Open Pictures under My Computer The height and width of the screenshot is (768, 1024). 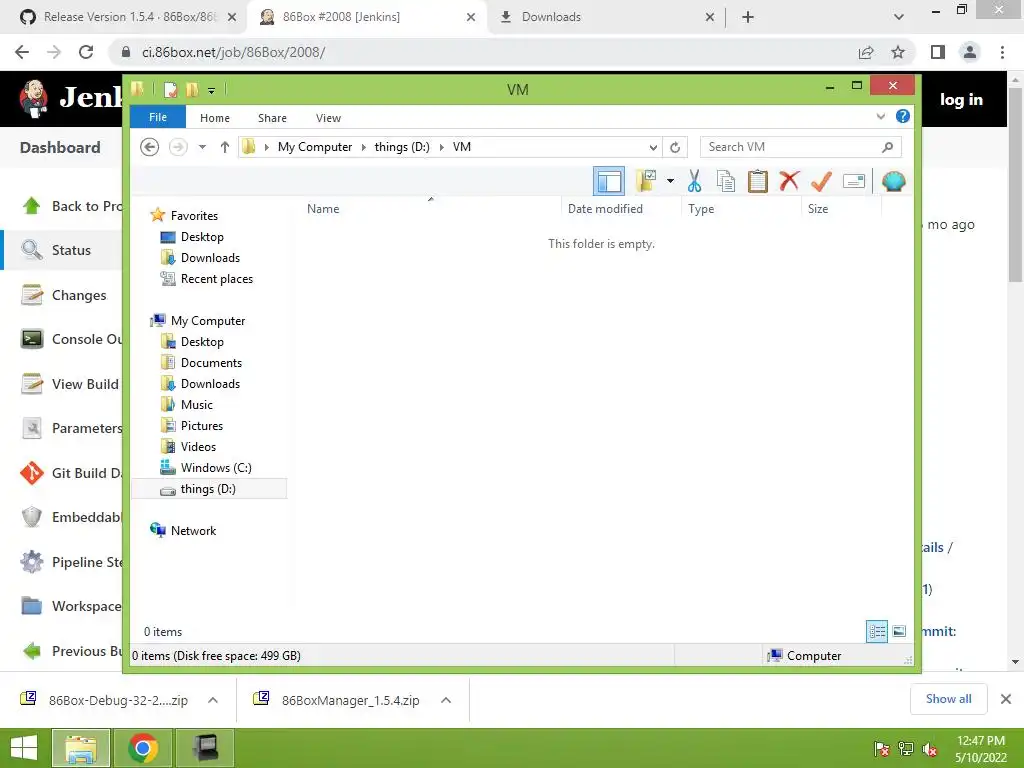[x=201, y=426]
